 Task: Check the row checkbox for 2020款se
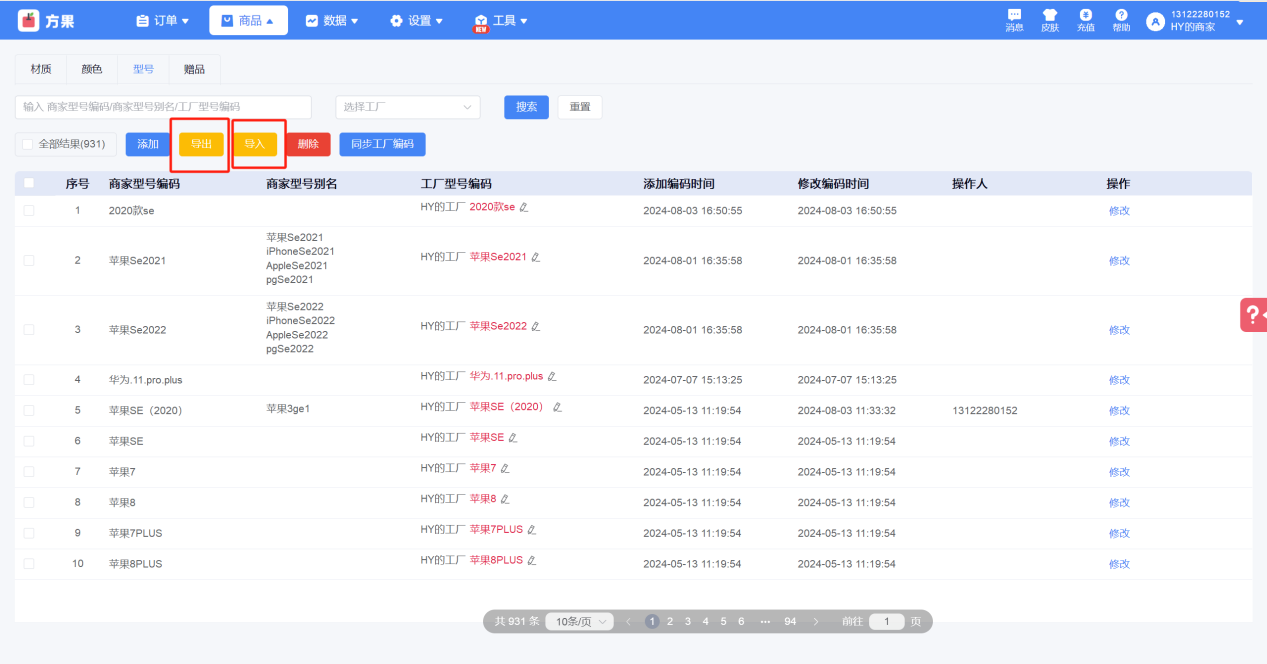coord(29,210)
